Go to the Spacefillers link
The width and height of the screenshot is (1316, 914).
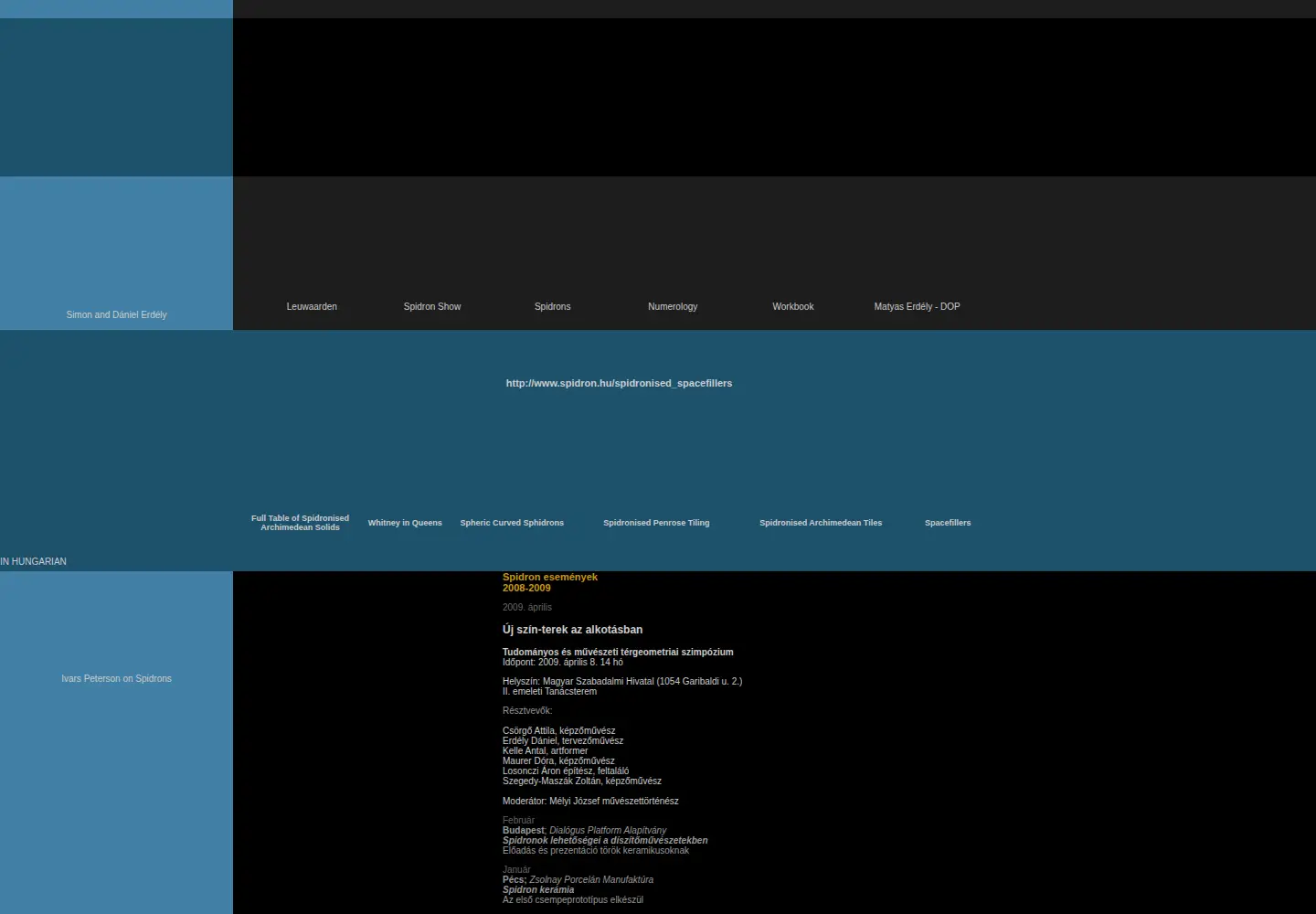pyautogui.click(x=948, y=523)
